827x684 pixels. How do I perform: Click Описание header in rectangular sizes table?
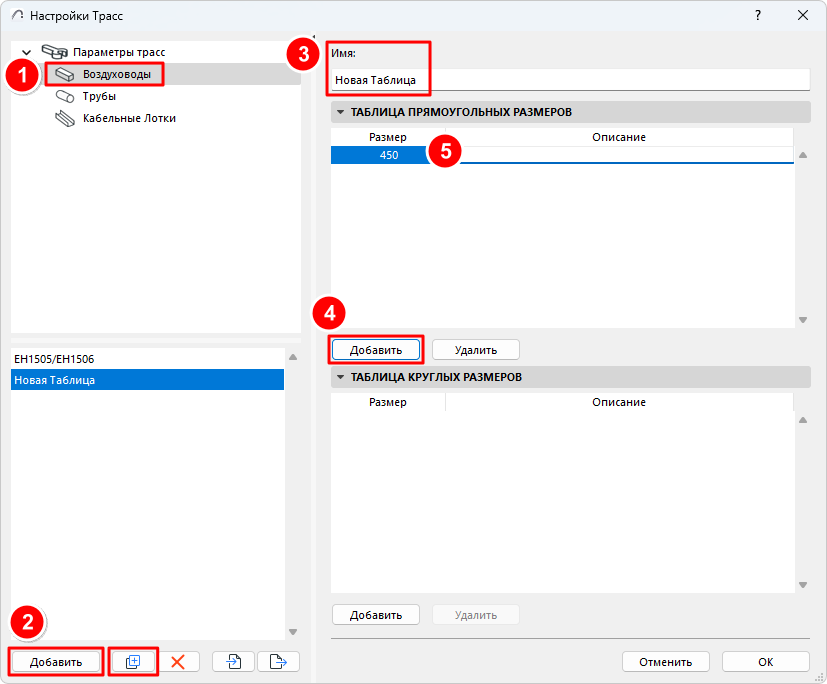tap(619, 137)
